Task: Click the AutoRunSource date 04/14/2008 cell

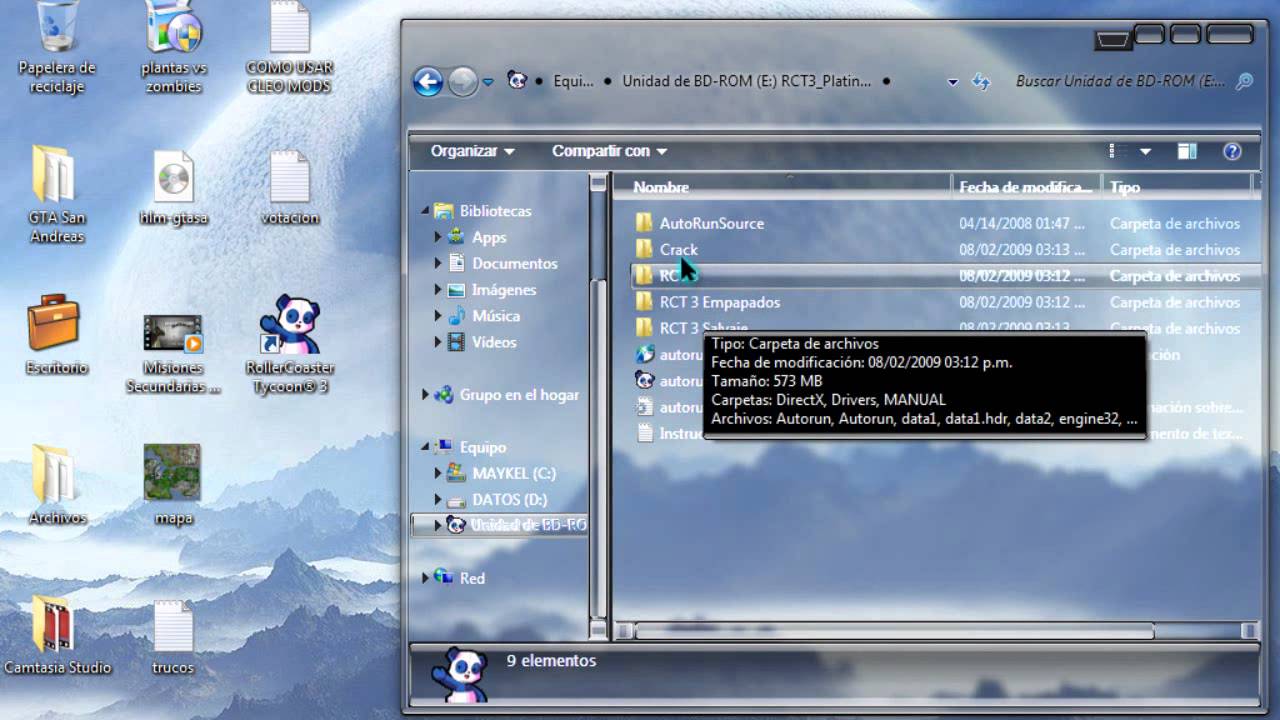Action: tap(1022, 223)
